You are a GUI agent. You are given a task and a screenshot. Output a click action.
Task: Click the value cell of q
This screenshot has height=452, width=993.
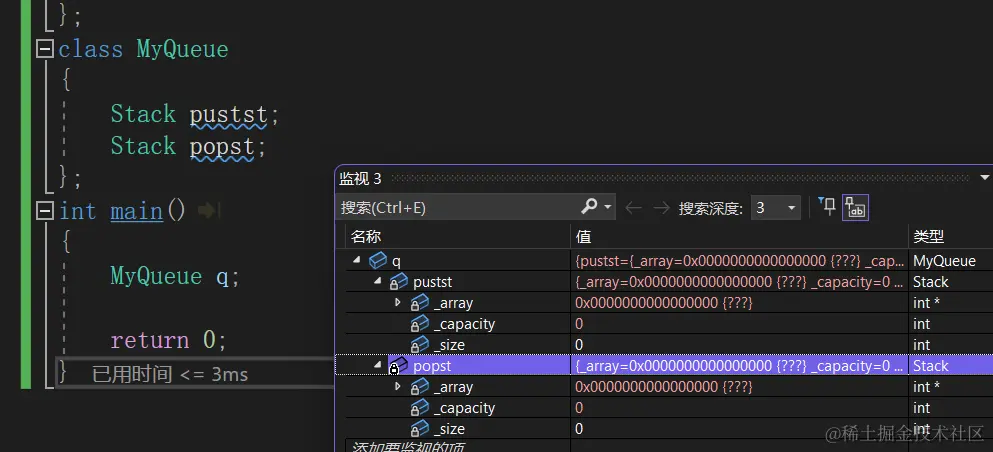[x=739, y=260]
